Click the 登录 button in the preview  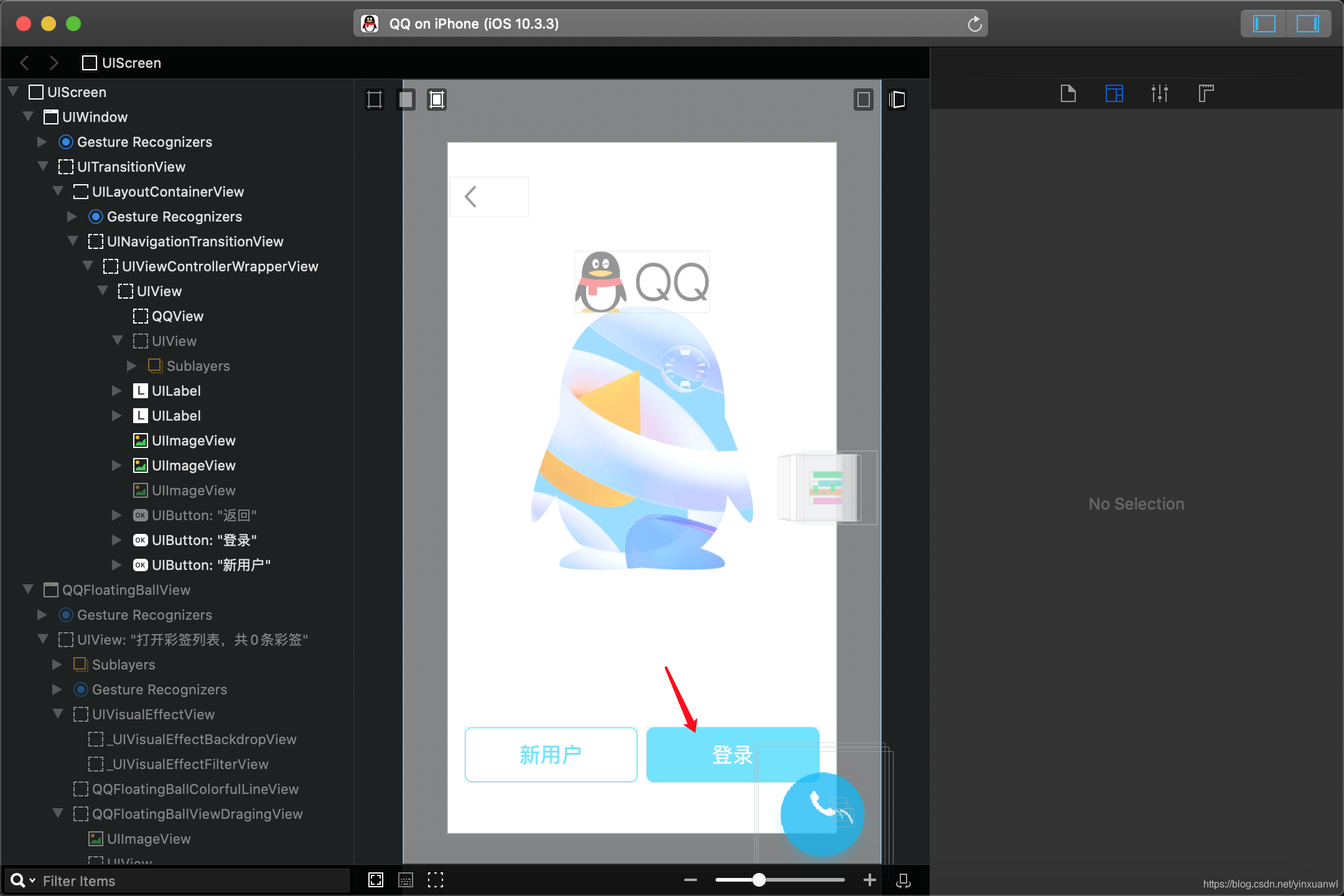pos(732,755)
